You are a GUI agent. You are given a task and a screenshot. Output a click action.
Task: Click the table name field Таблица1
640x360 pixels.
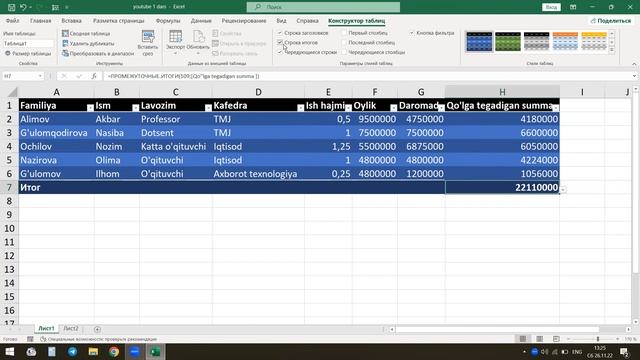click(28, 43)
